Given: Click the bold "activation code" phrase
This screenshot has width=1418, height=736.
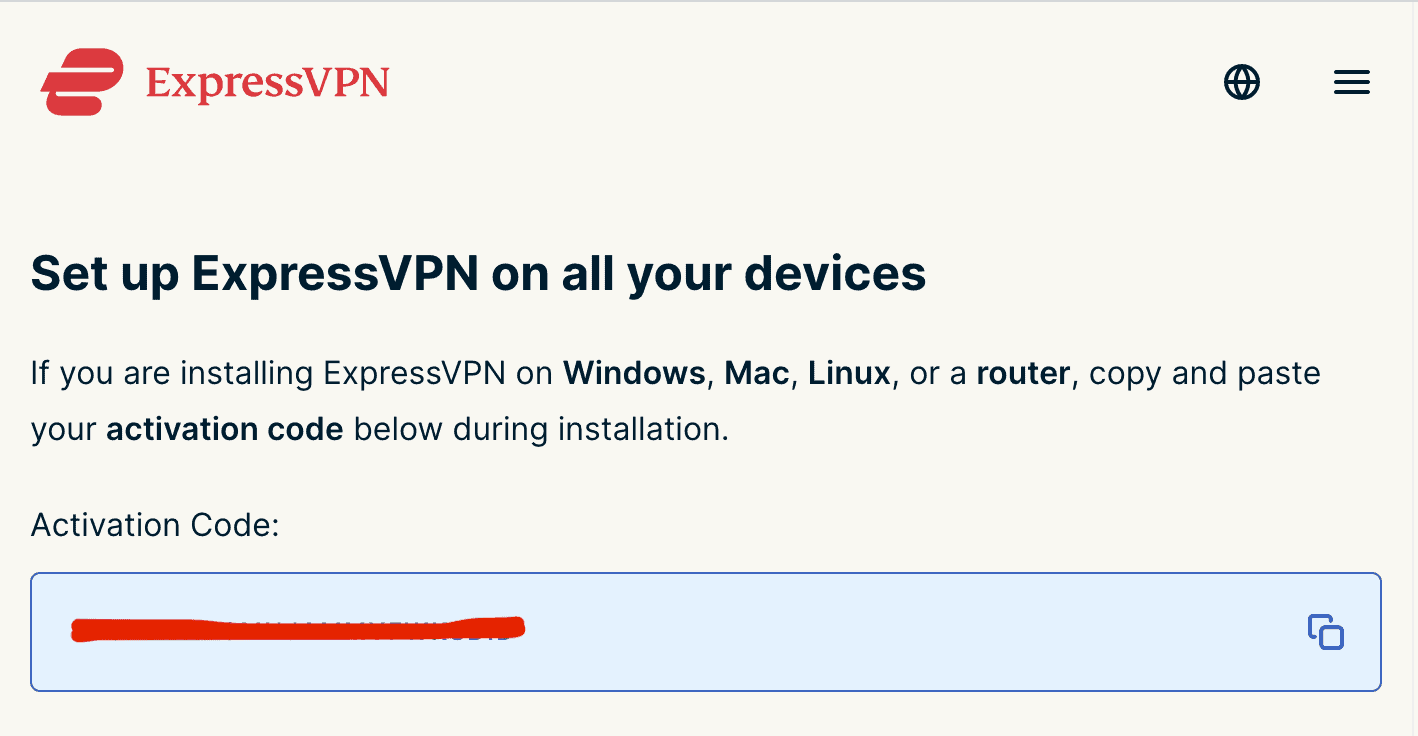Looking at the screenshot, I should coord(224,428).
